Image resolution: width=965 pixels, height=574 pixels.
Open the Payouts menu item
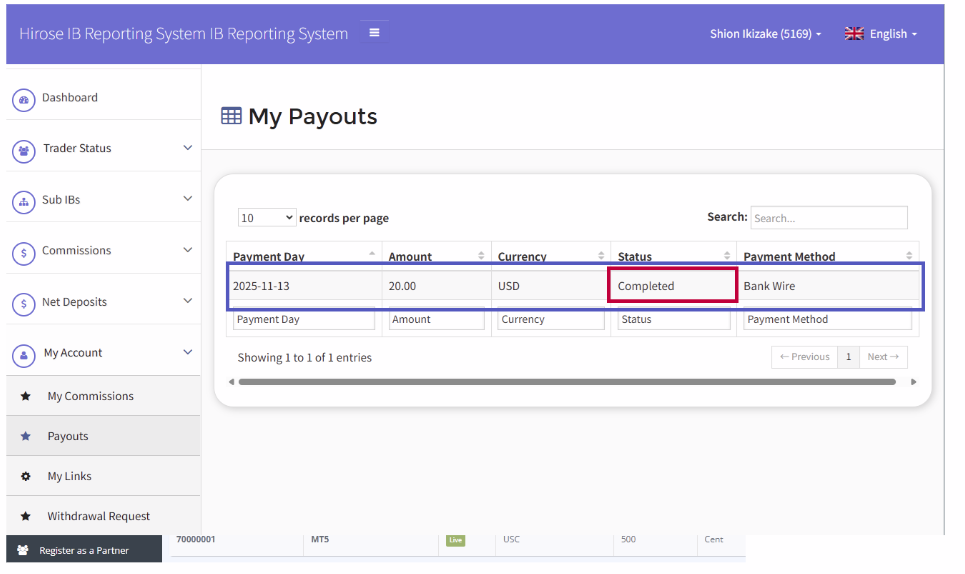point(68,437)
